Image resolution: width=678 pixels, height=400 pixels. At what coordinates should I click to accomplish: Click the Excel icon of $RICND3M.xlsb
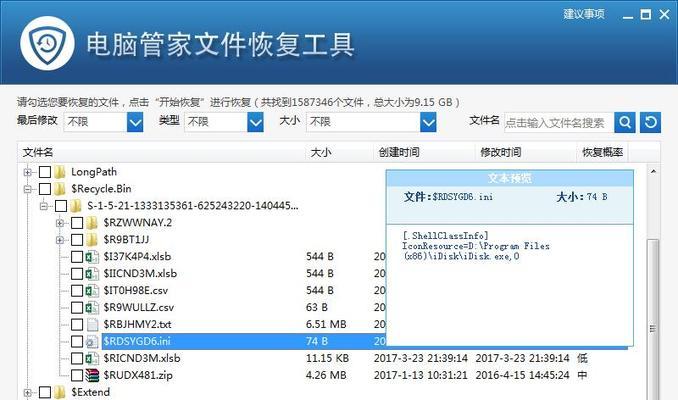(x=92, y=358)
